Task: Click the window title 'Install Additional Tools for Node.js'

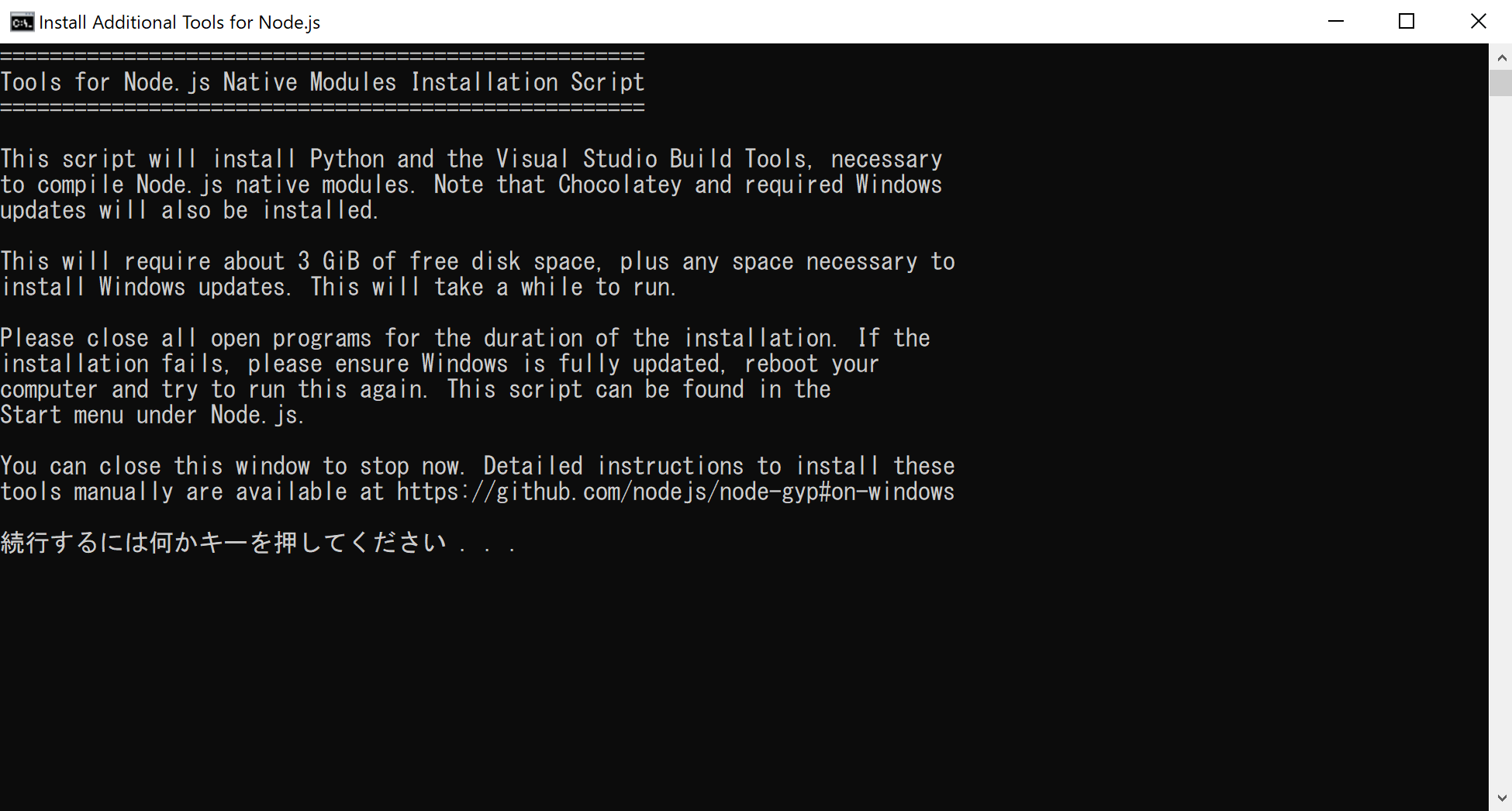Action: [179, 22]
